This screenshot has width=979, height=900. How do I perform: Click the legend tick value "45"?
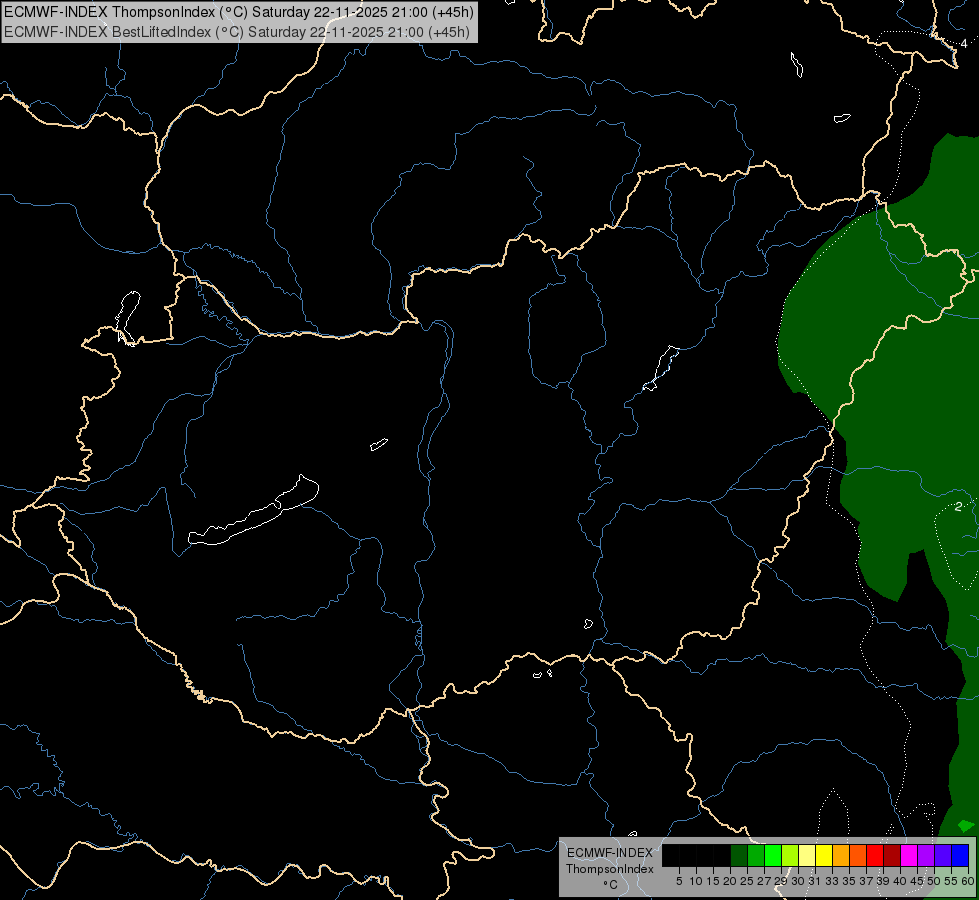[917, 881]
